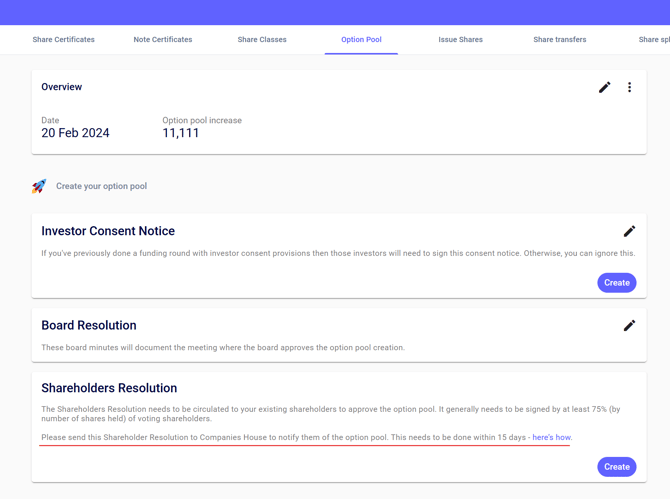This screenshot has height=499, width=670.
Task: Open the Overview three-dot options menu
Action: (629, 88)
